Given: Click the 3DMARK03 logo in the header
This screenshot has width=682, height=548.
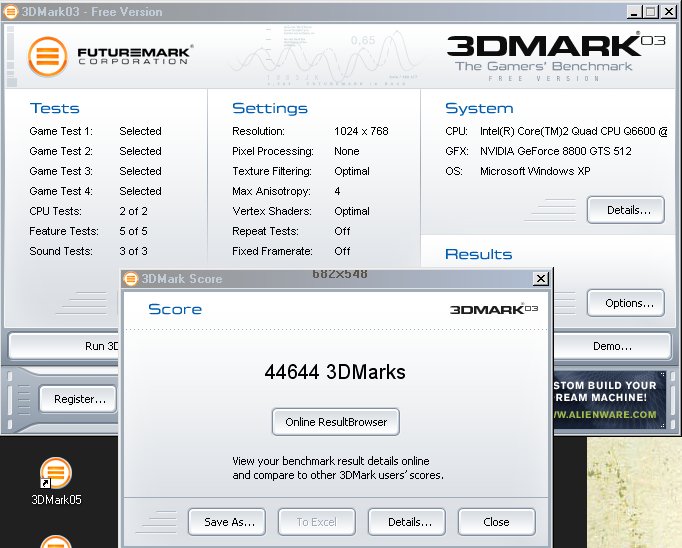Looking at the screenshot, I should point(556,46).
